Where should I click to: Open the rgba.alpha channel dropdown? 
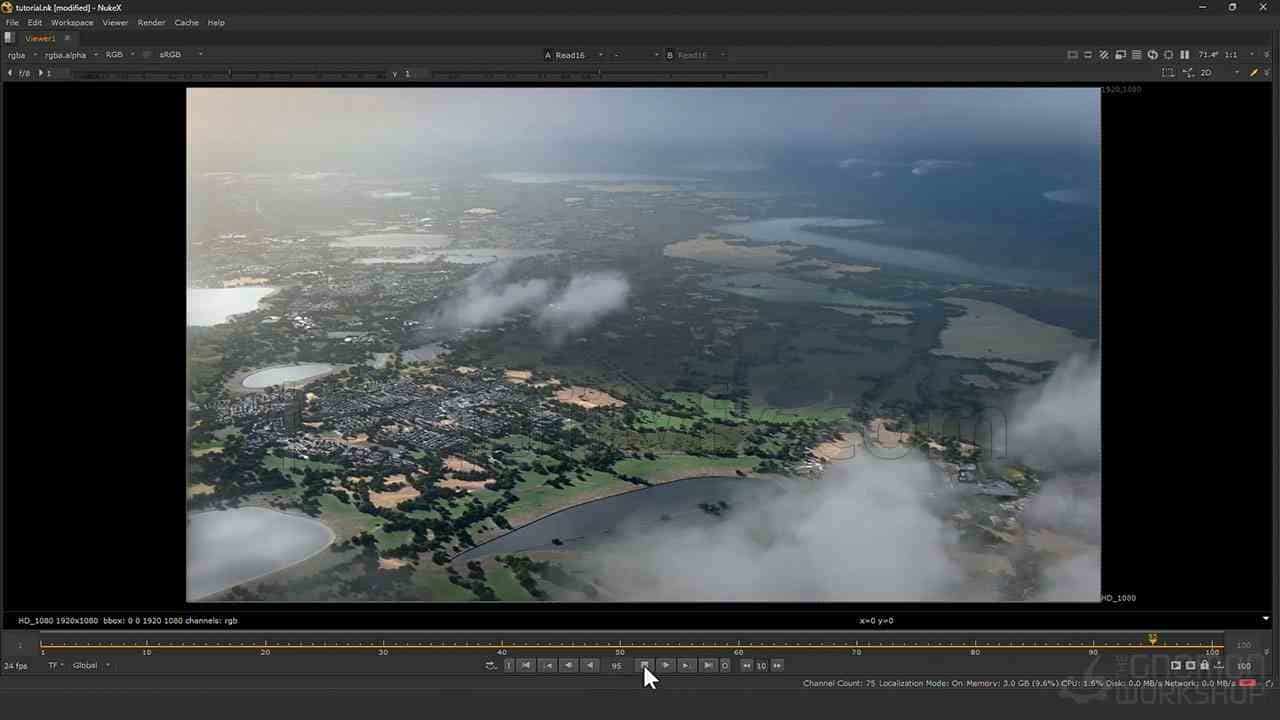tap(71, 55)
